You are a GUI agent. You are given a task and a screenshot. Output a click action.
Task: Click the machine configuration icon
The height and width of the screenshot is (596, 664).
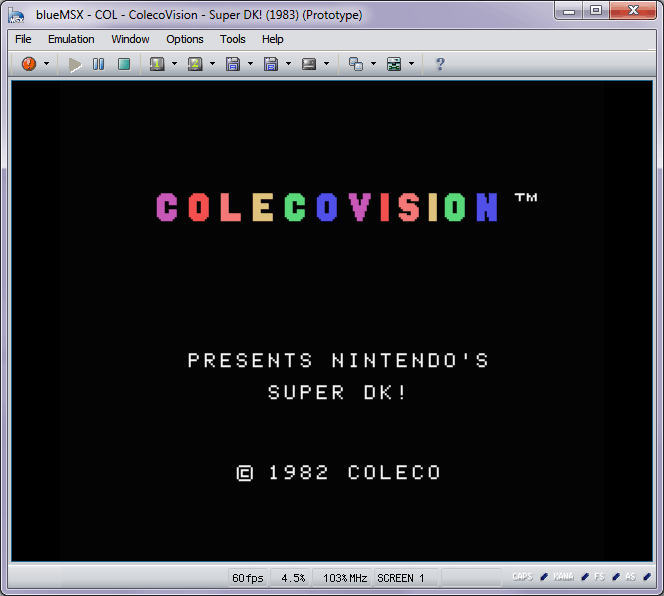(x=394, y=64)
